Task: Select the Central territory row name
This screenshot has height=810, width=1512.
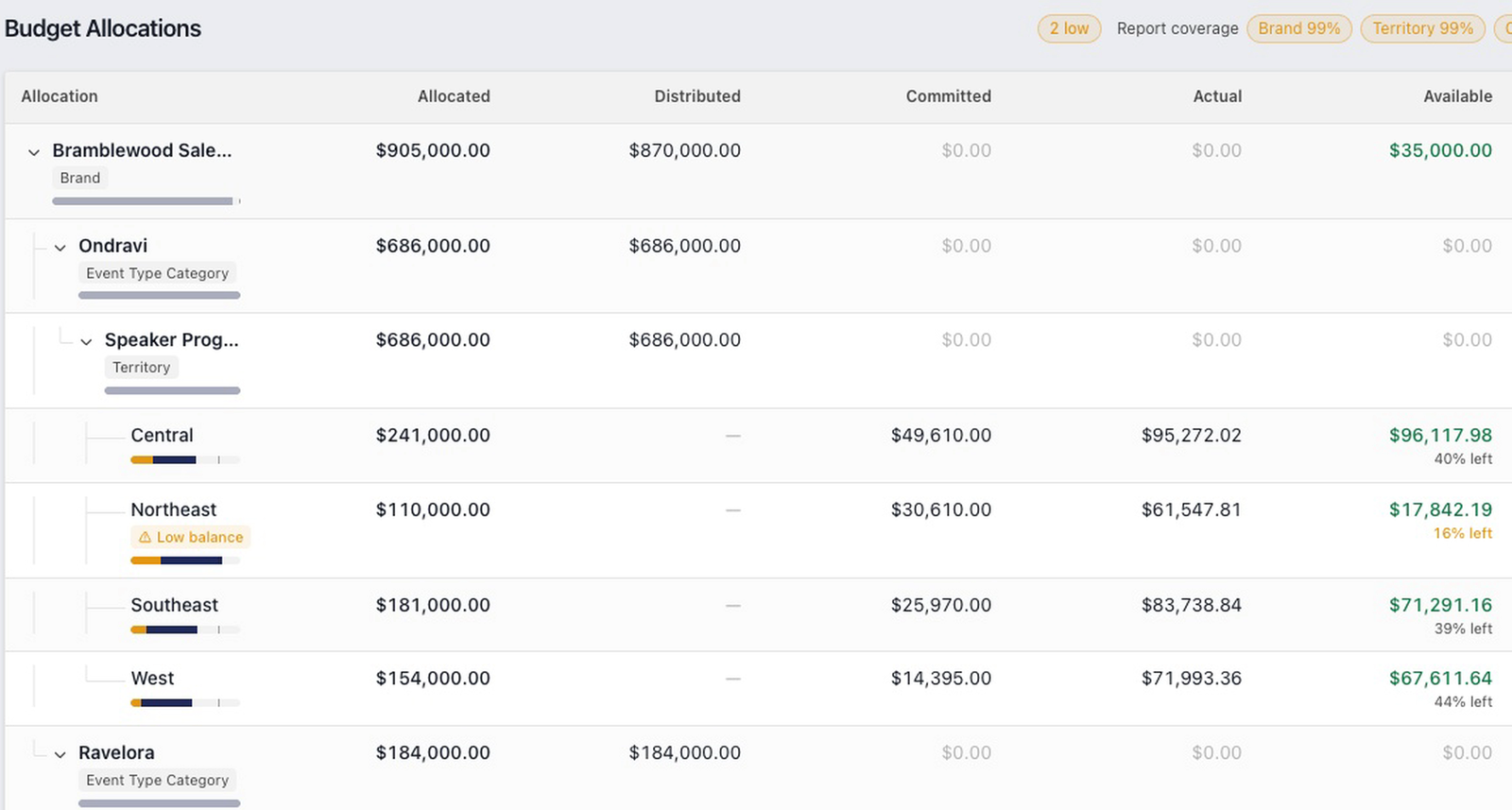Action: click(x=162, y=436)
